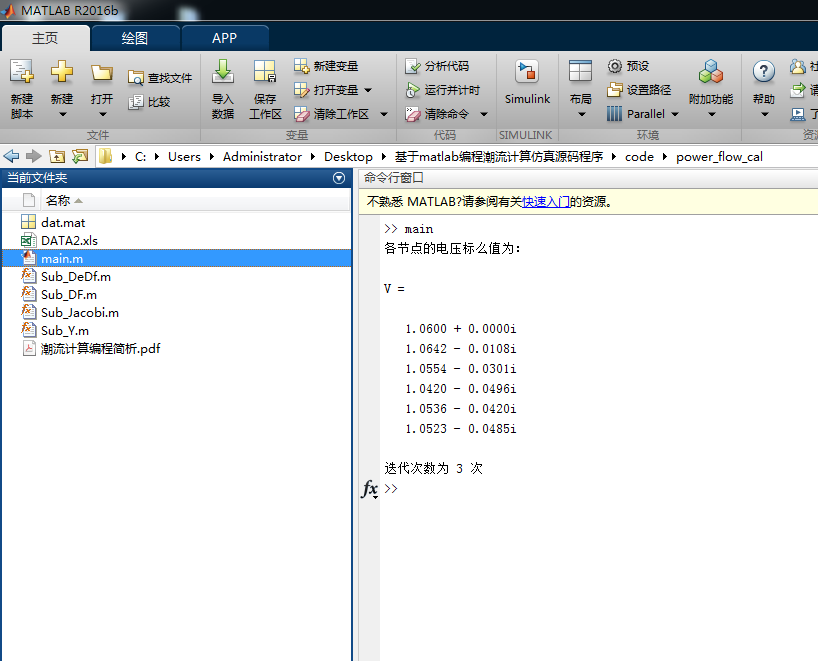Screen dimensions: 818x661
Task: Open the 清除命令 dropdown arrow
Action: tap(484, 114)
